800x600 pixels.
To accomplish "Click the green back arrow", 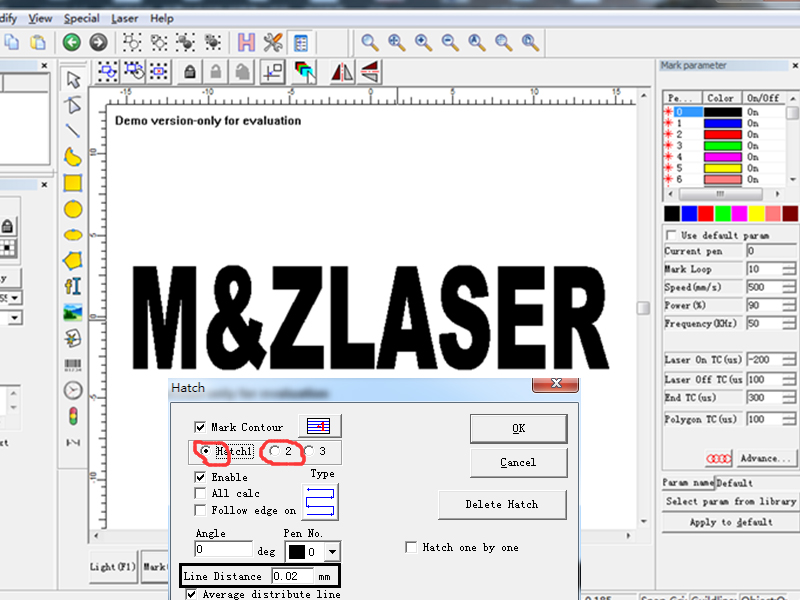I will (72, 42).
